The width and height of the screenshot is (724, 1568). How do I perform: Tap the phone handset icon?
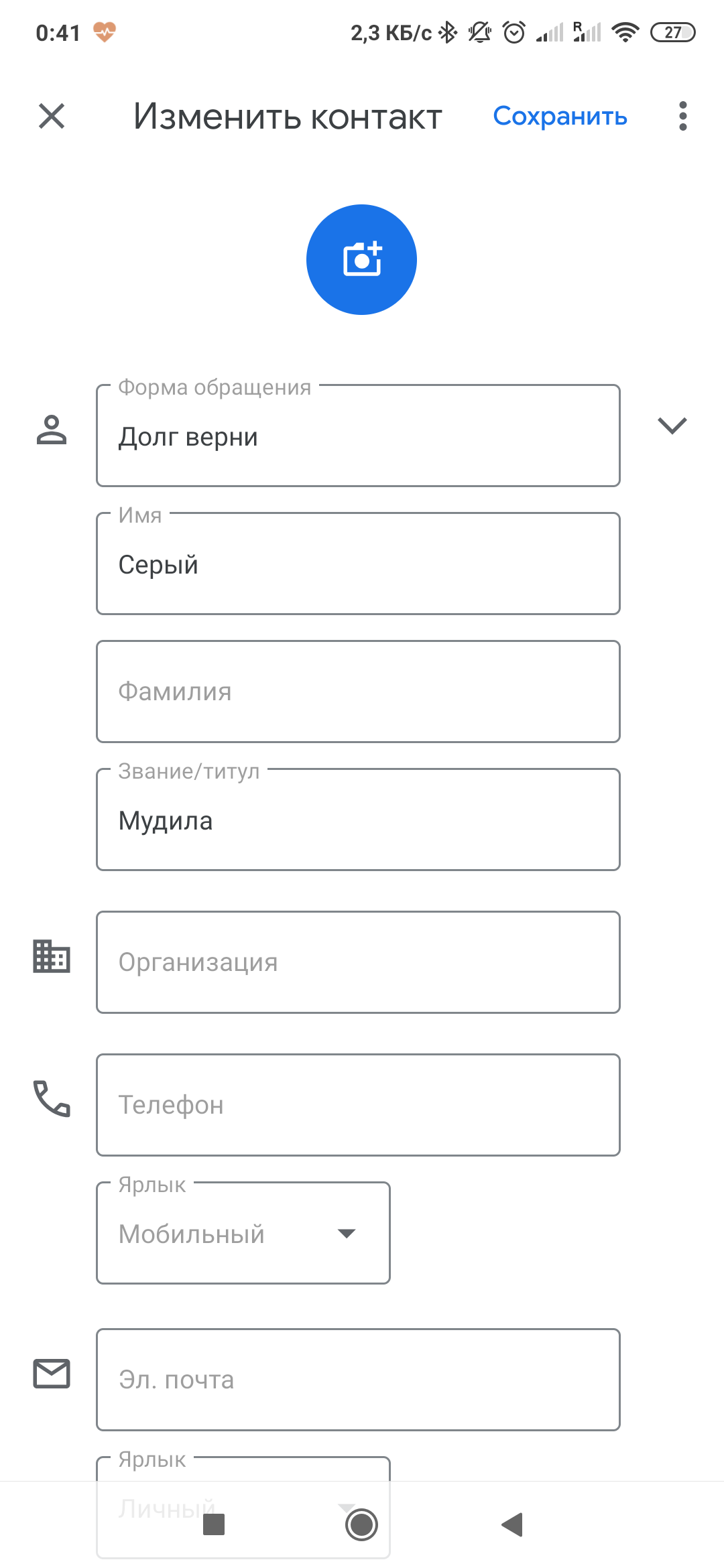(52, 1098)
